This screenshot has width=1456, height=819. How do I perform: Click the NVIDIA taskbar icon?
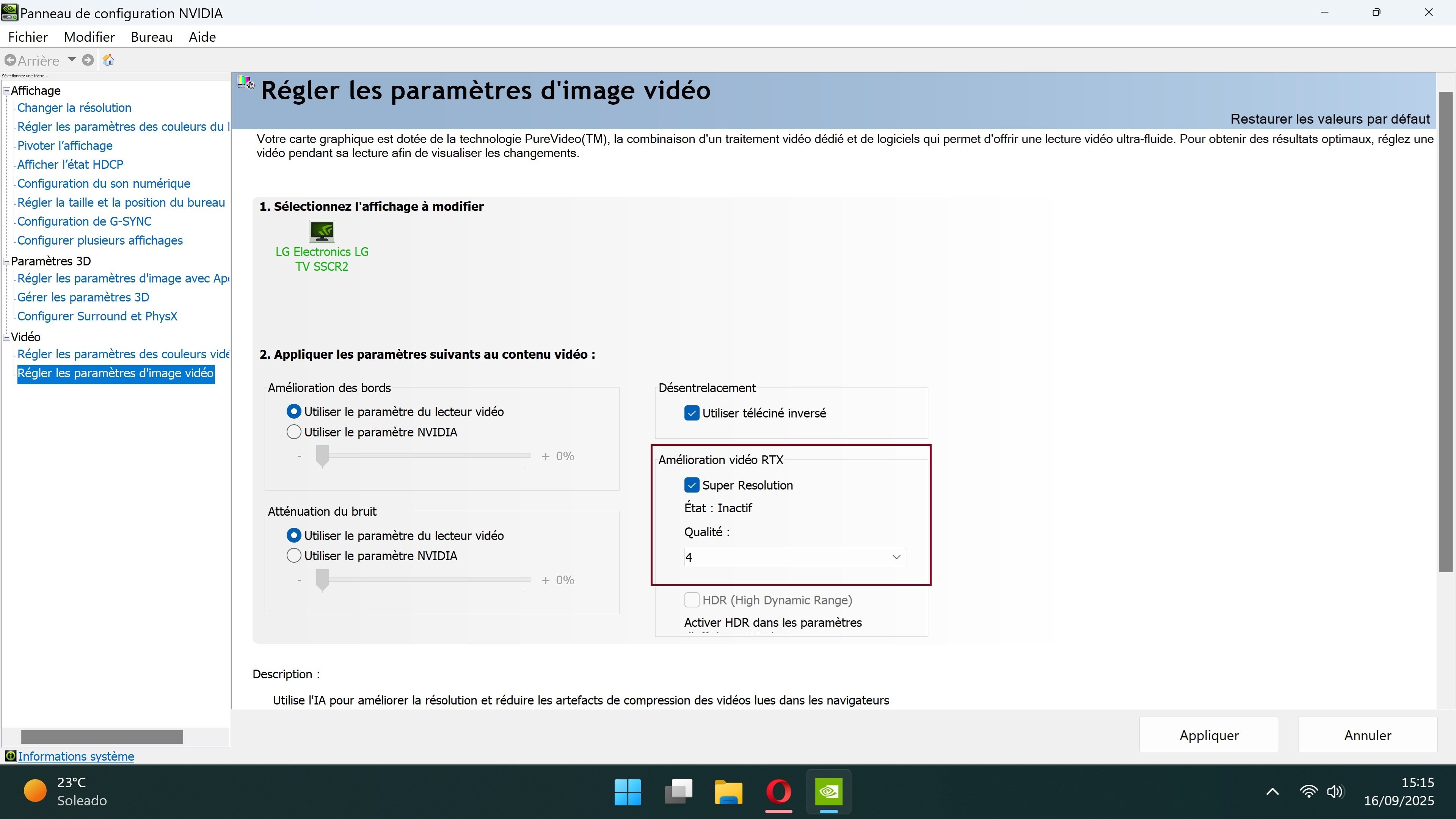tap(828, 791)
